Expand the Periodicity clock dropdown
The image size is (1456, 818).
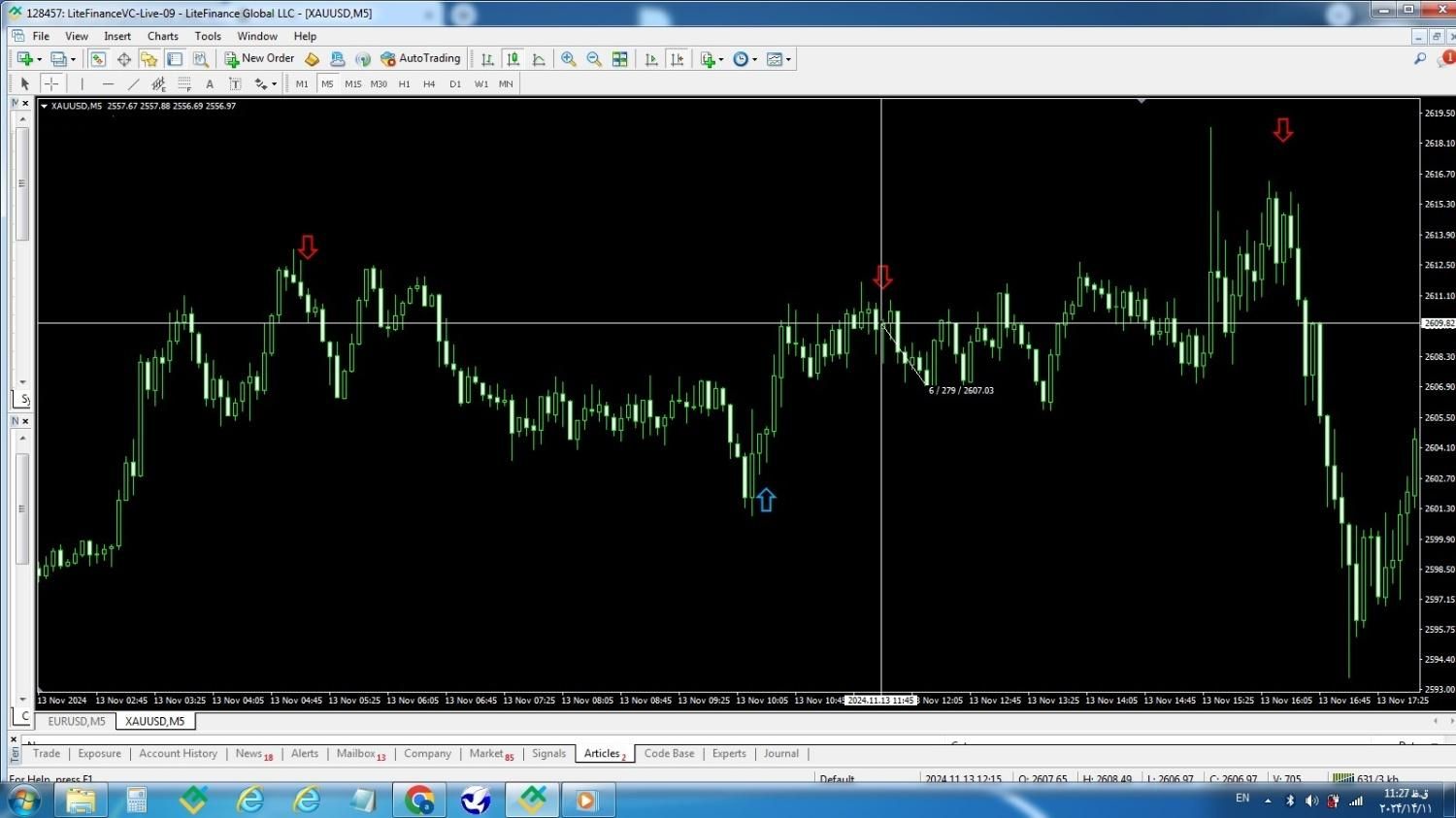click(754, 59)
